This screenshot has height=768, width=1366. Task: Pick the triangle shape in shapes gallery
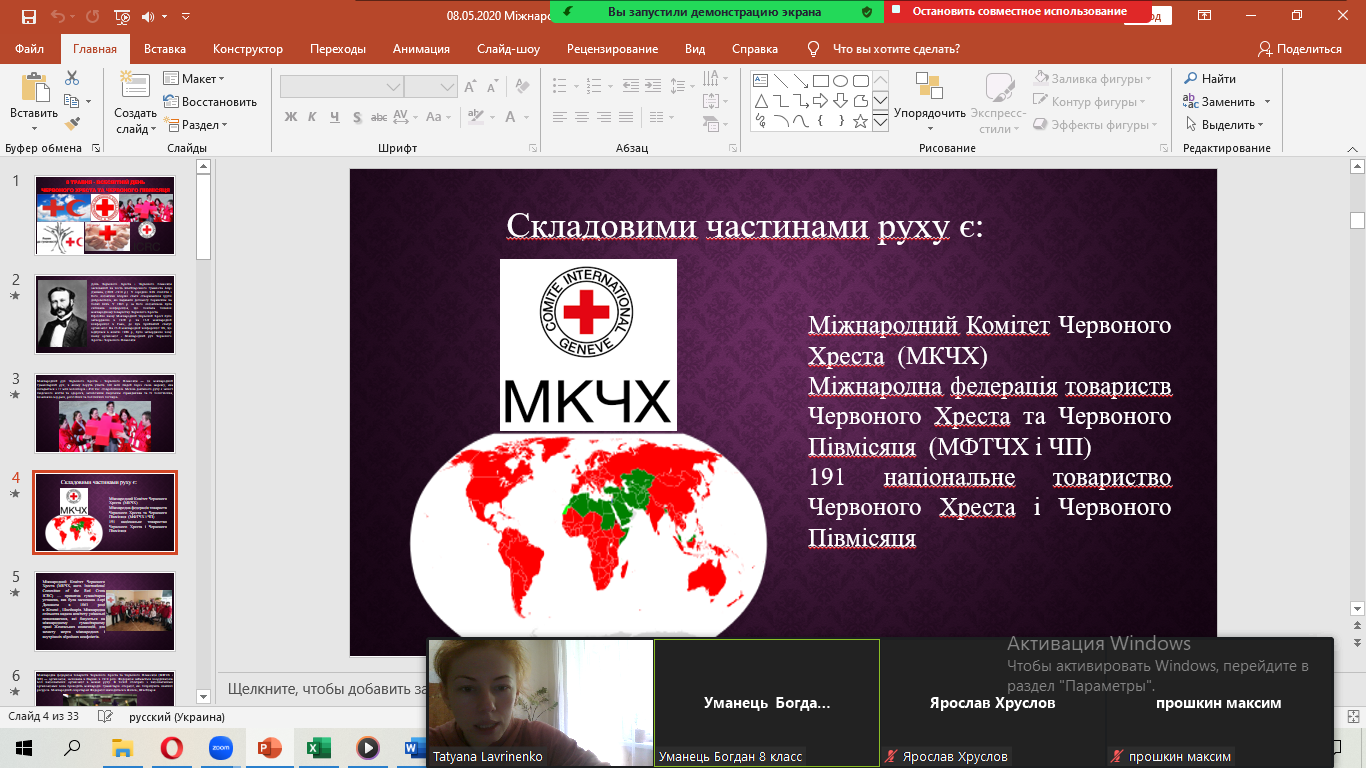(760, 101)
